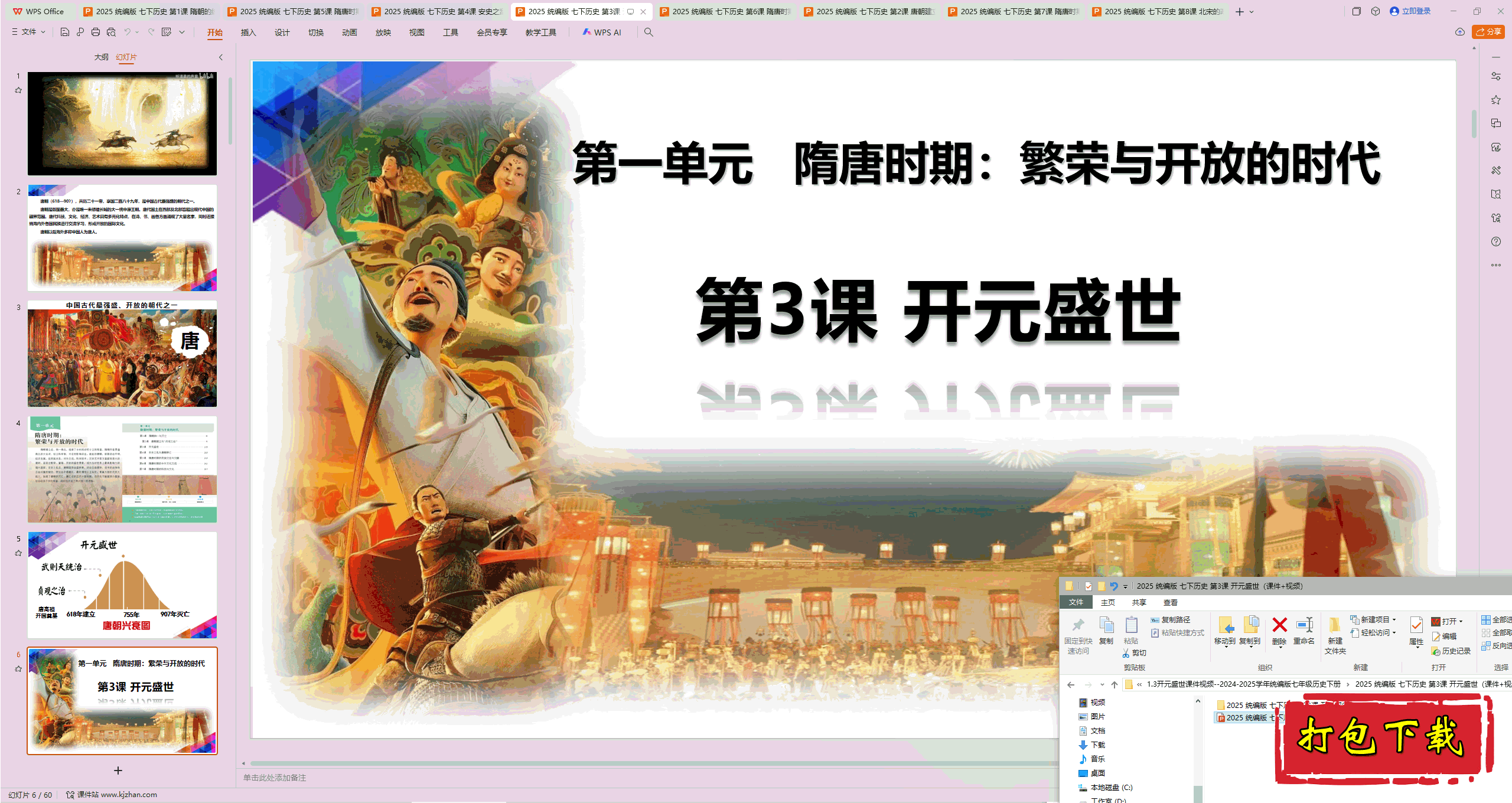Image resolution: width=1512 pixels, height=803 pixels.
Task: Open the 动画 ribbon tab
Action: (349, 32)
